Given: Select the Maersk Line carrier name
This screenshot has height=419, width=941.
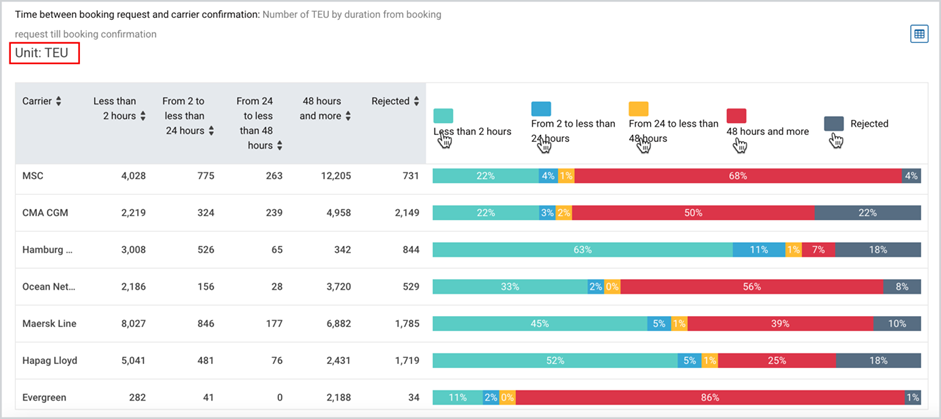Looking at the screenshot, I should click(x=49, y=324).
